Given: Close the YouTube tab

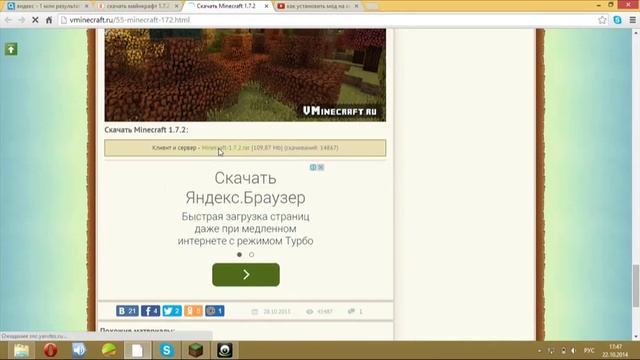Looking at the screenshot, I should [356, 6].
